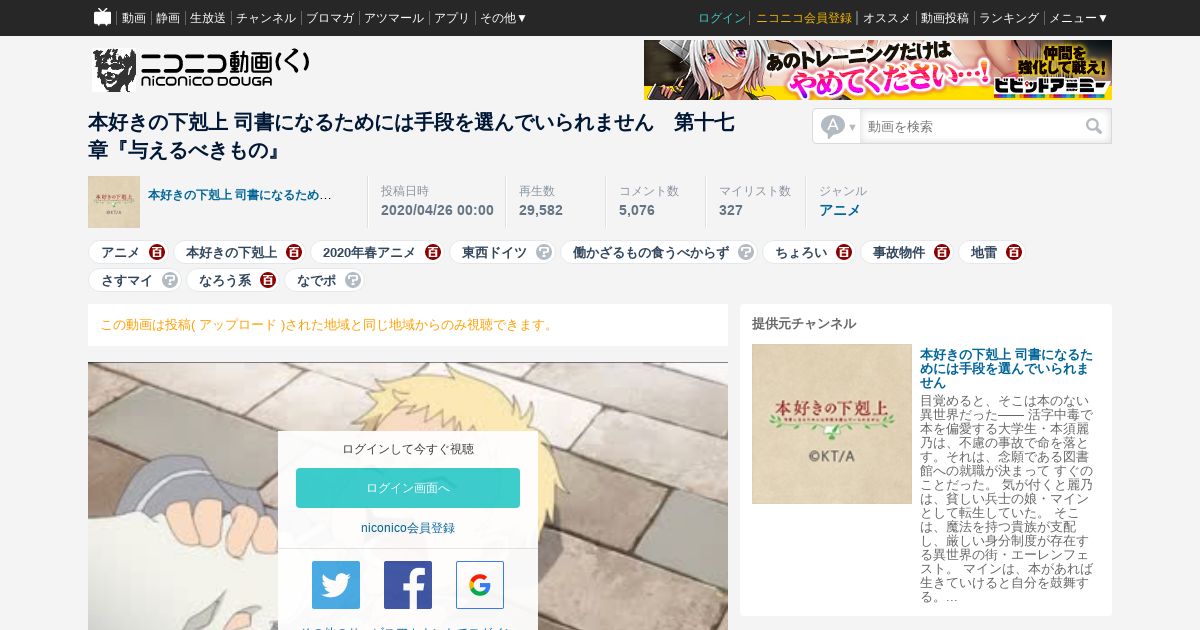Expand the その他▼ dropdown
This screenshot has height=630, width=1200.
tap(504, 18)
